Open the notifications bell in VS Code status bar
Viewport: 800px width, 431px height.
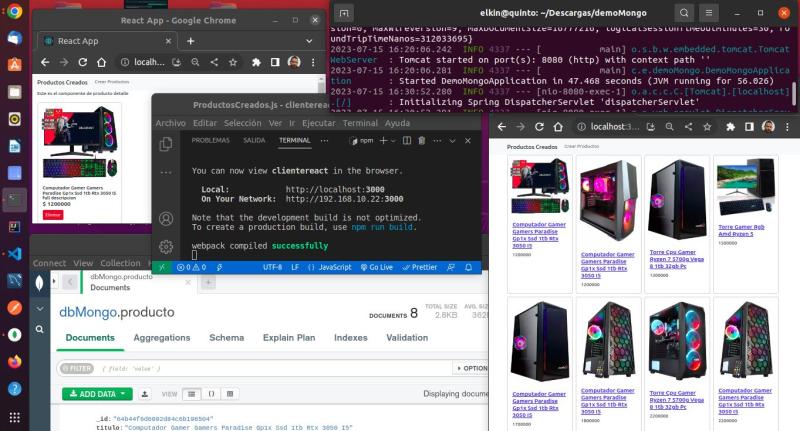[467, 268]
